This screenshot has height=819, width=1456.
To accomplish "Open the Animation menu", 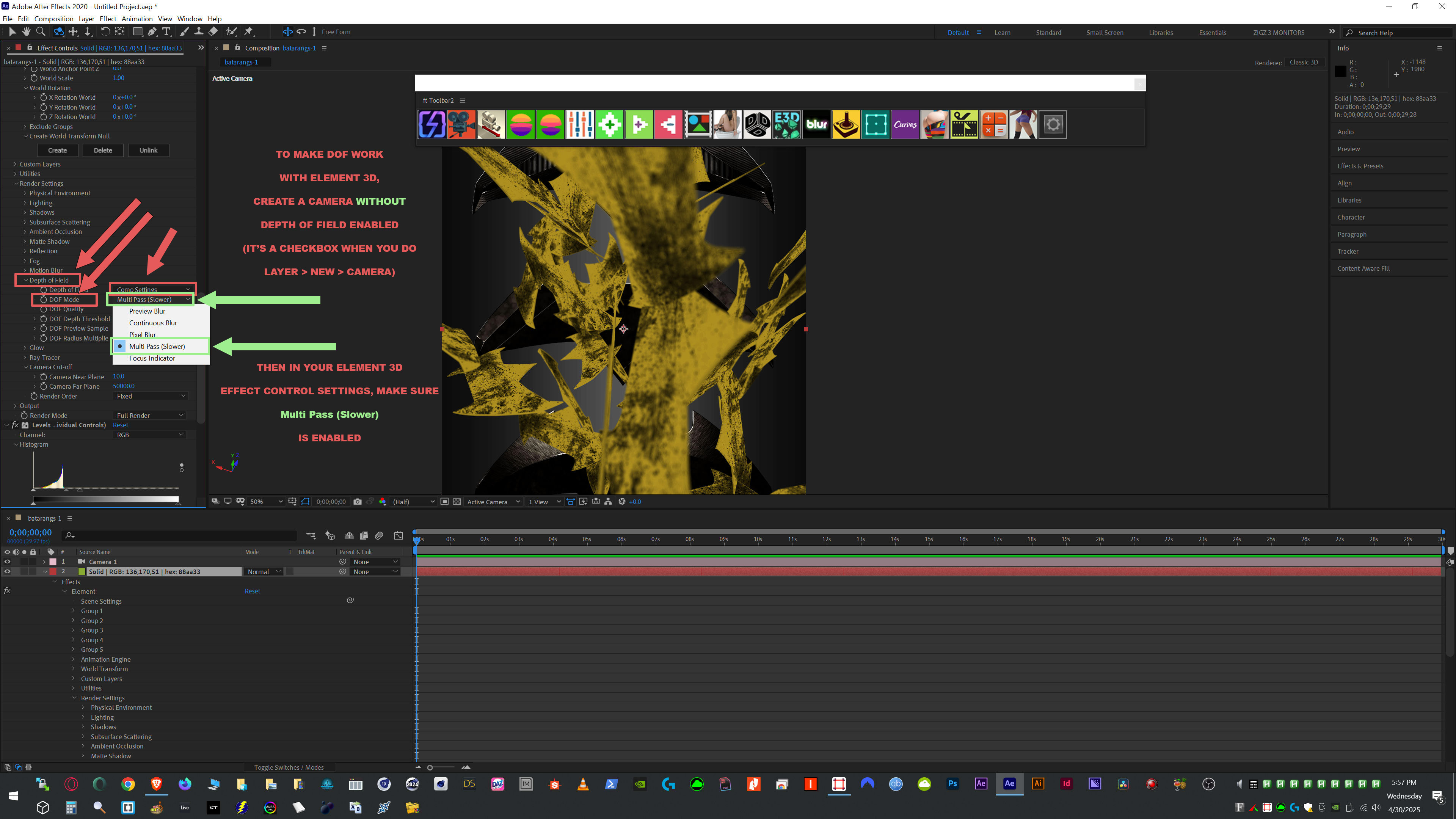I will pyautogui.click(x=137, y=19).
